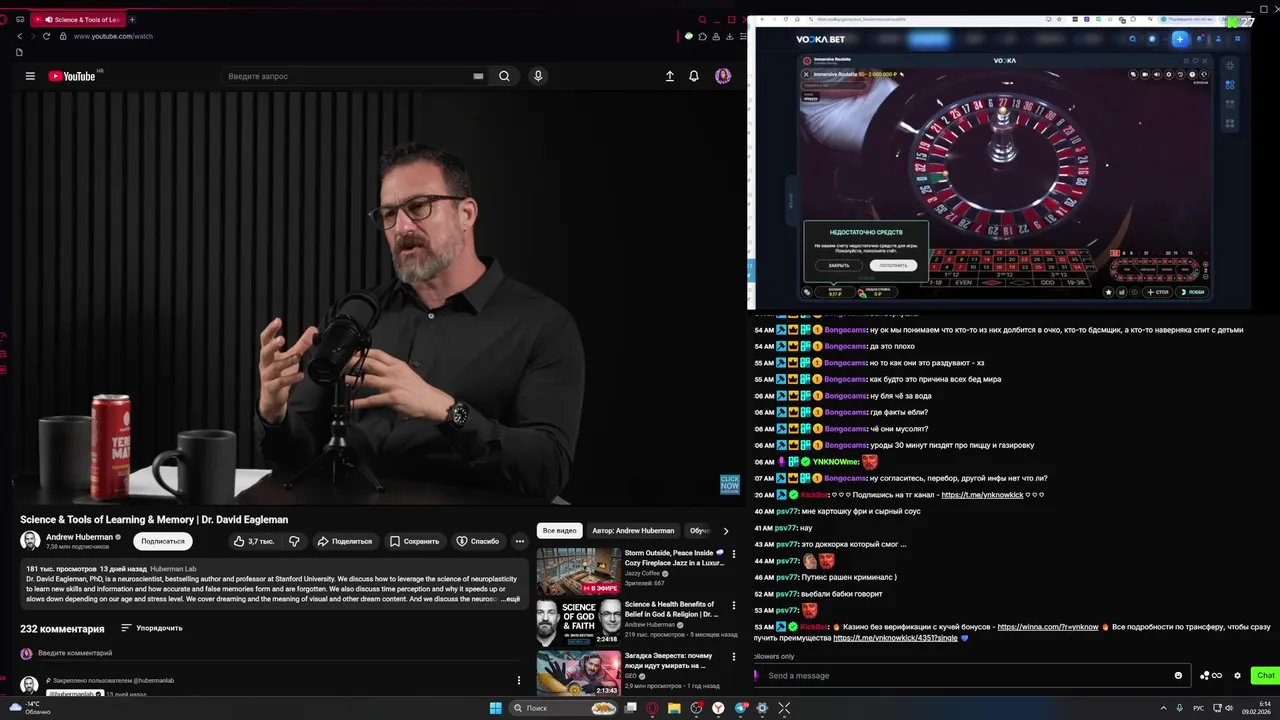The width and height of the screenshot is (1280, 720).
Task: Click the YNKNOWme username in chat
Action: (836, 462)
